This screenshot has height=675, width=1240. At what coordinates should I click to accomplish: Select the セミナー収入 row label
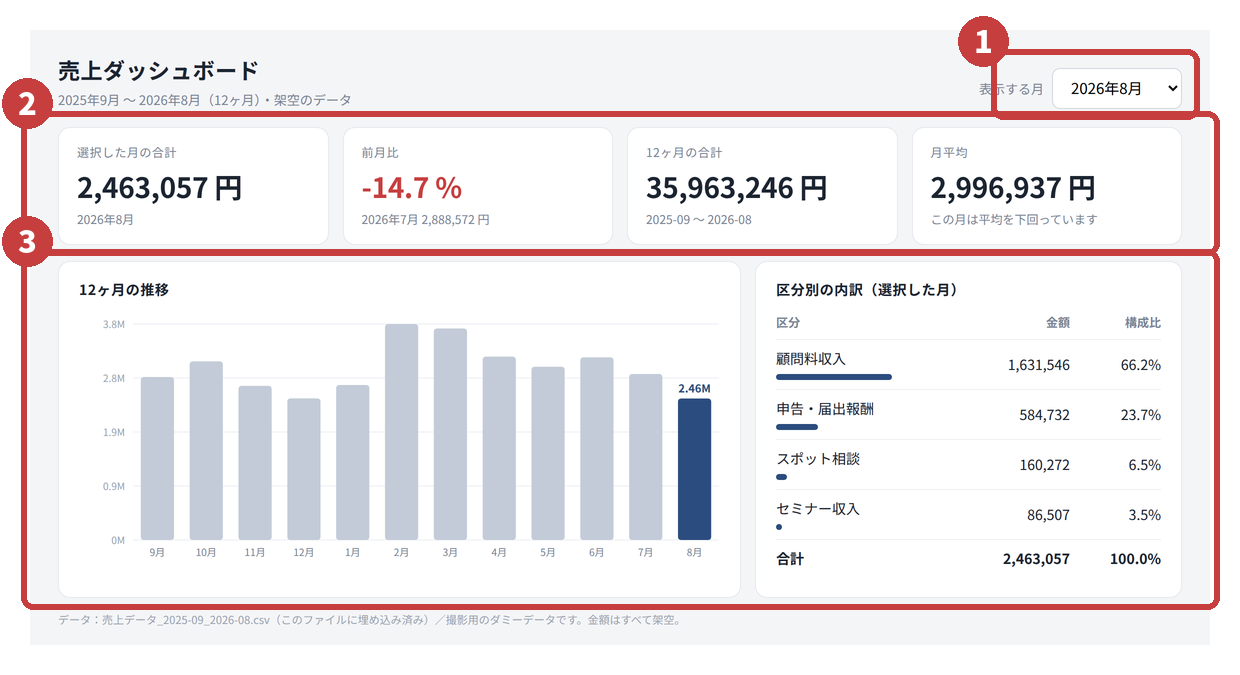tap(818, 508)
